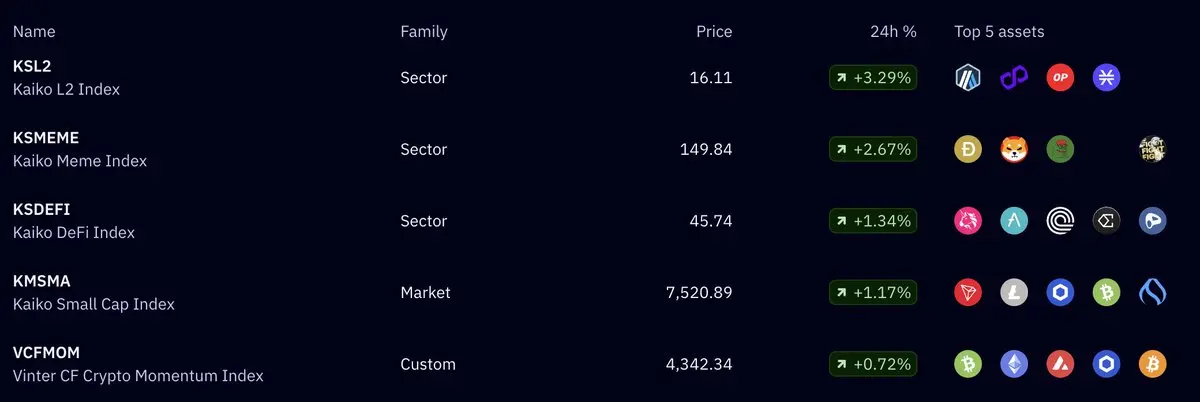This screenshot has width=1200, height=402.
Task: Open the VCFMOM Vinter Momentum Index
Action: coord(138,364)
